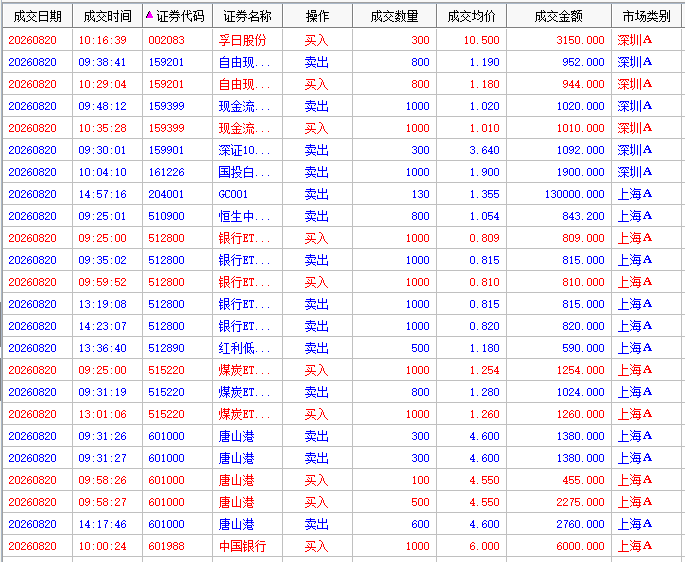Click trade time 13:19:08
Image resolution: width=685 pixels, height=562 pixels.
click(x=102, y=304)
